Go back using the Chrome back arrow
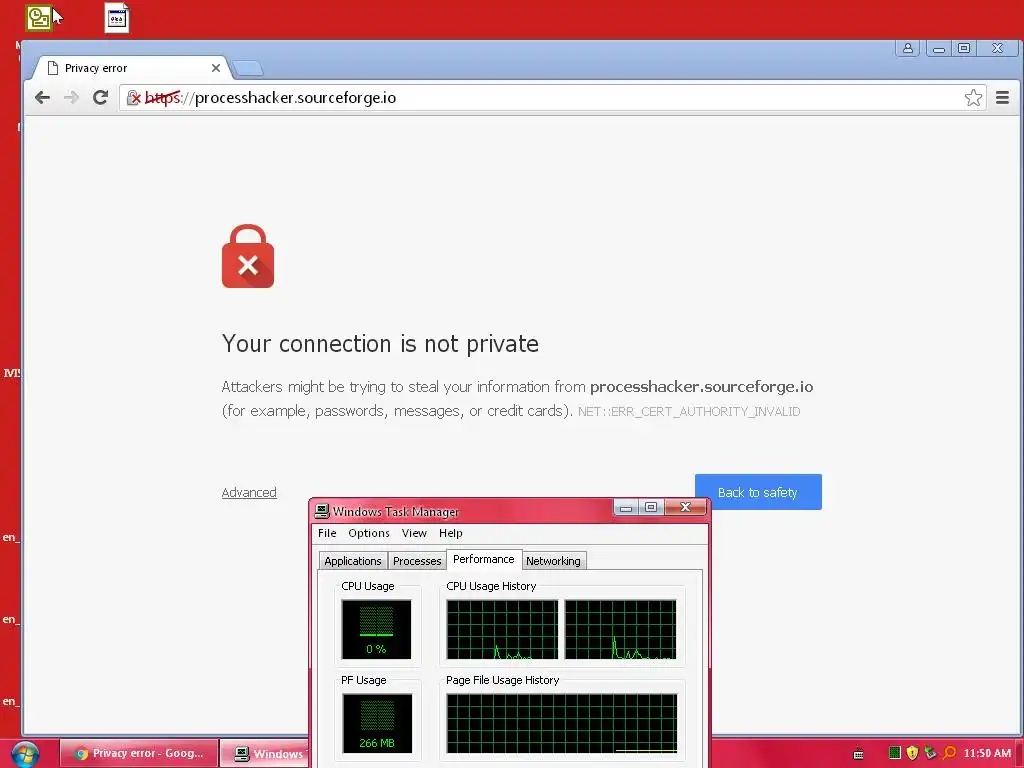 pyautogui.click(x=42, y=98)
